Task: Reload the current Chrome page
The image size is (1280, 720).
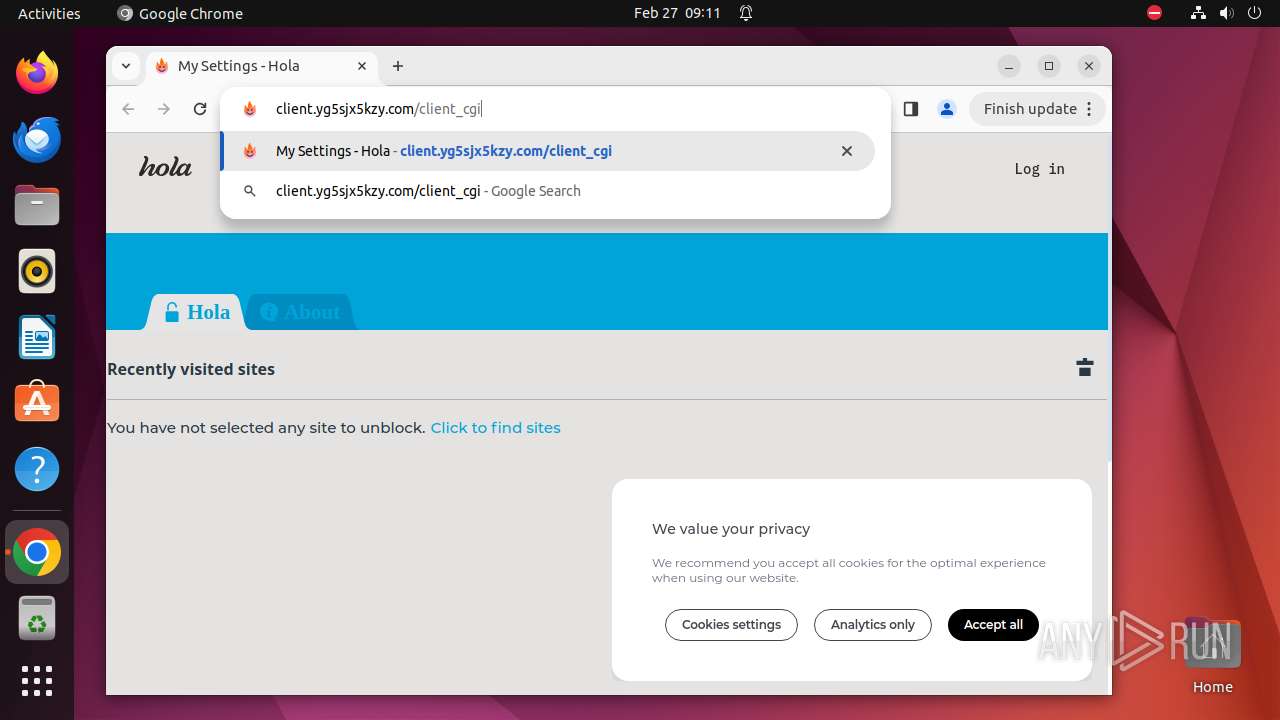Action: 200,109
